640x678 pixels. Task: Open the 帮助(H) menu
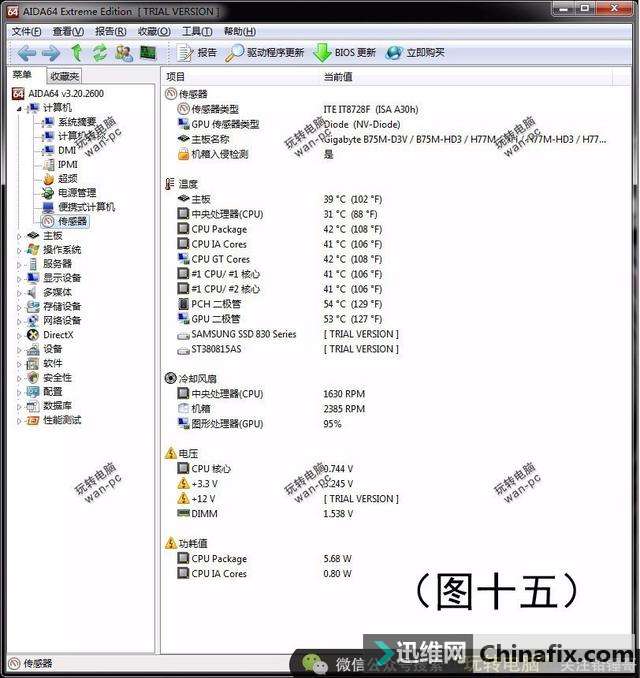pos(240,32)
